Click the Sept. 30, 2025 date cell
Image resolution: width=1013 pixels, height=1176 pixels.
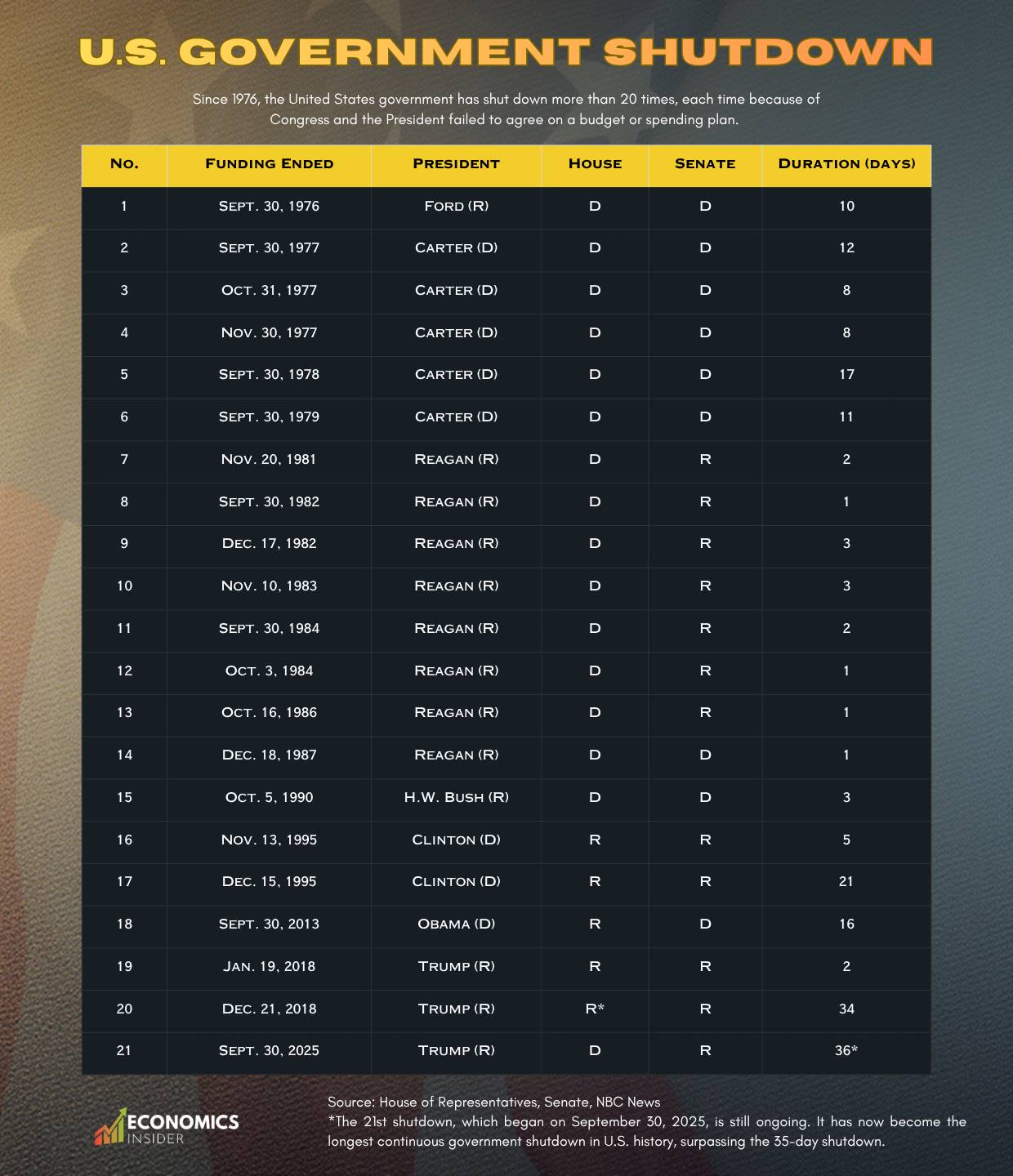(x=269, y=1051)
